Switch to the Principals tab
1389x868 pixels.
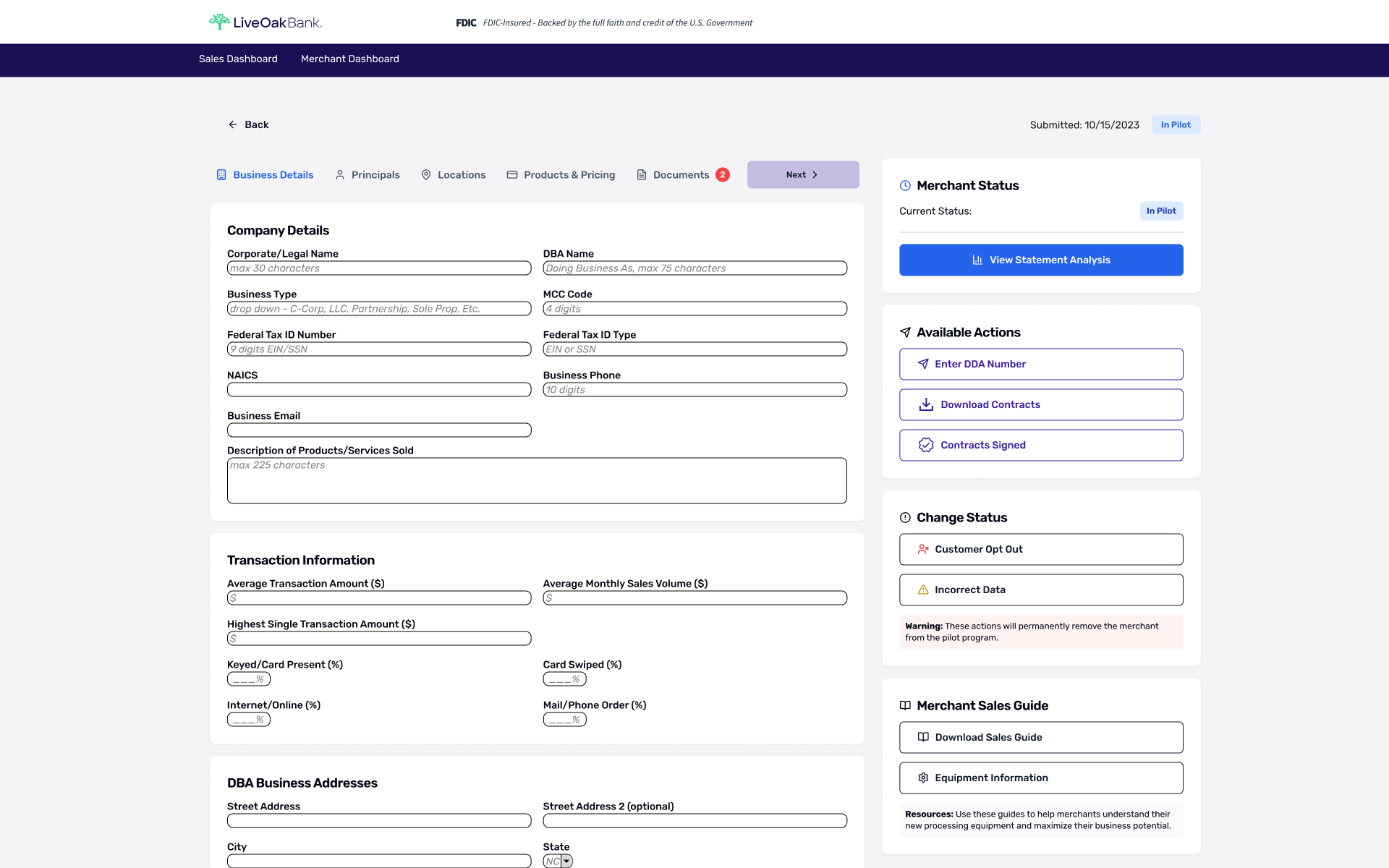tap(368, 175)
